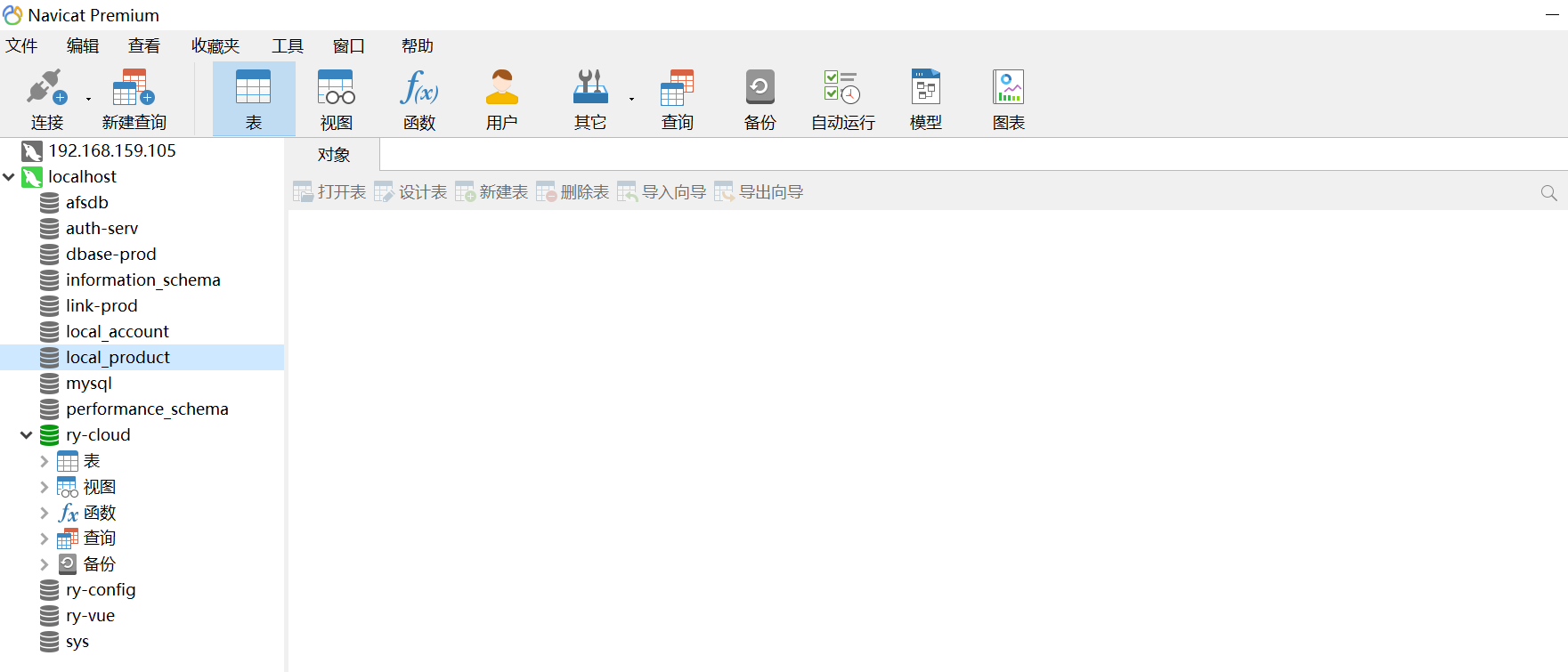The image size is (1568, 672).
Task: Open the Model (模型) toolbar icon
Action: tap(926, 87)
